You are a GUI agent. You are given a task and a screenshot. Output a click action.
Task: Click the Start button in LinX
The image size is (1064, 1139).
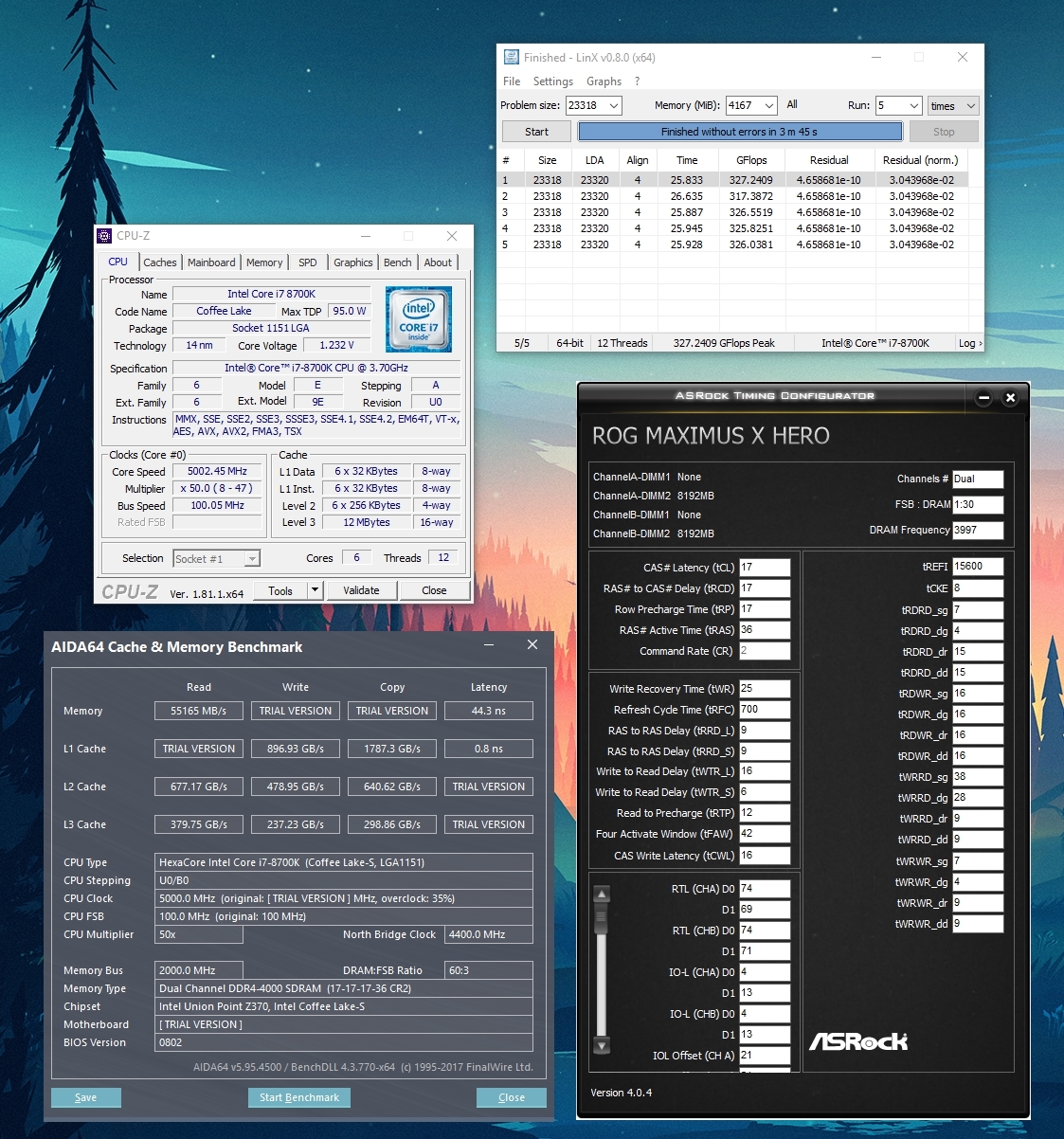point(536,132)
